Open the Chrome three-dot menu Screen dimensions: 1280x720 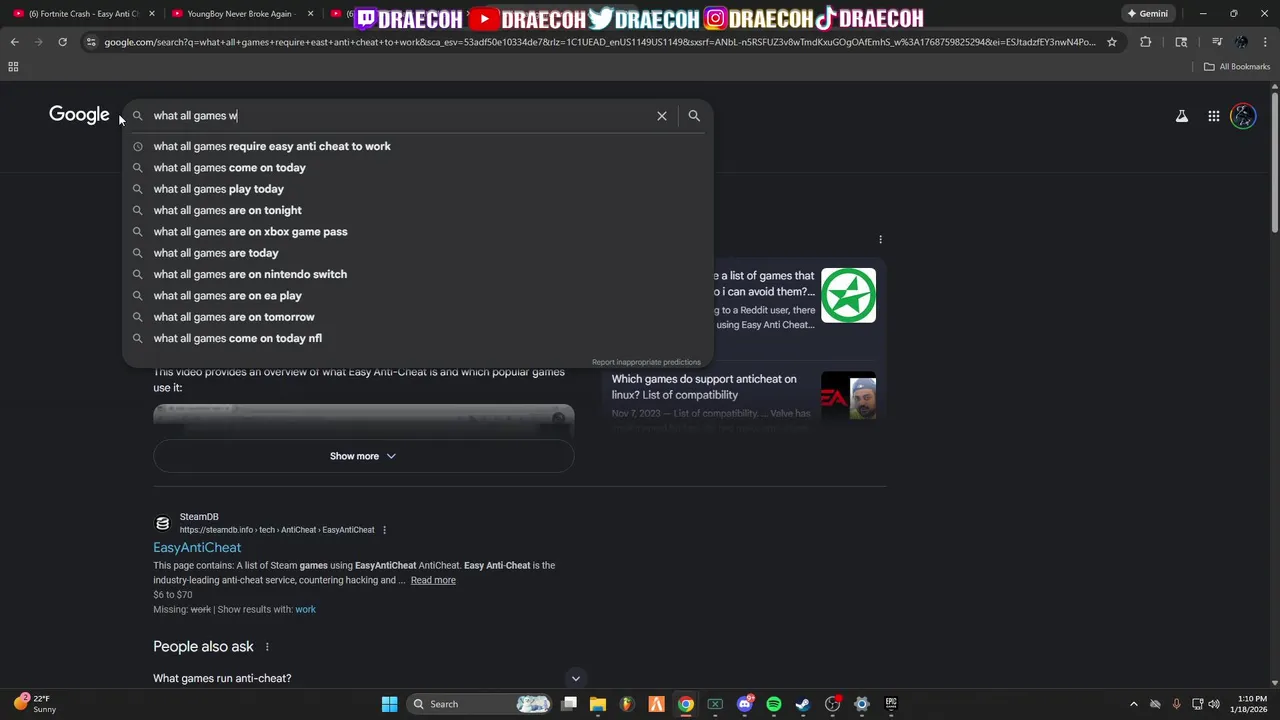(1265, 42)
